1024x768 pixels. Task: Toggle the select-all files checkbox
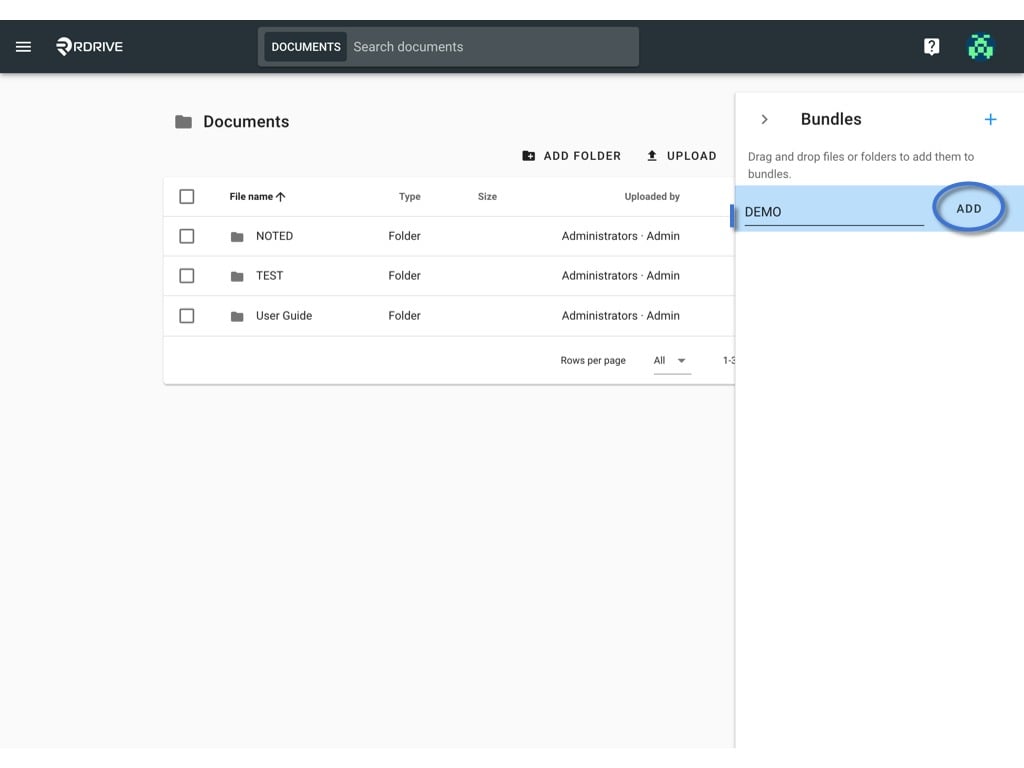[x=187, y=197]
